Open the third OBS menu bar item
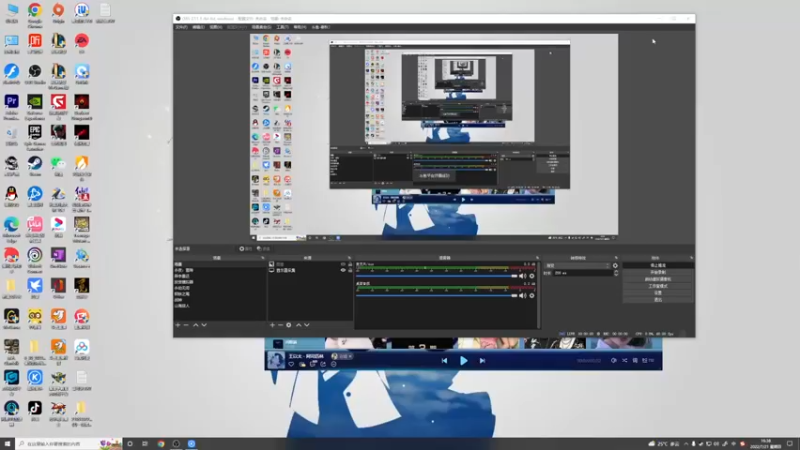Image resolution: width=800 pixels, height=450 pixels. coord(216,27)
